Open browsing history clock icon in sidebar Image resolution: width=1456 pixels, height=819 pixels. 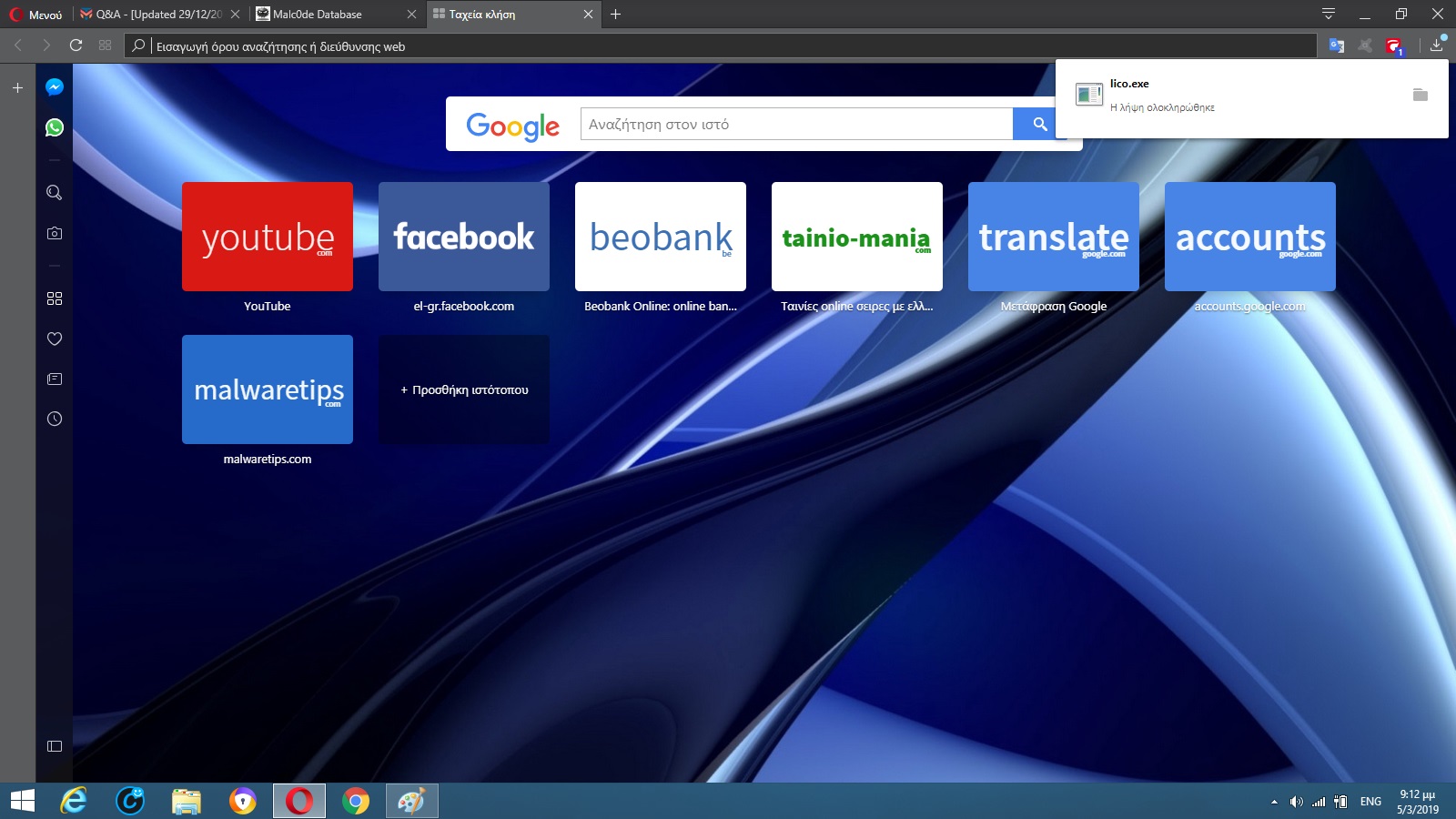[55, 419]
